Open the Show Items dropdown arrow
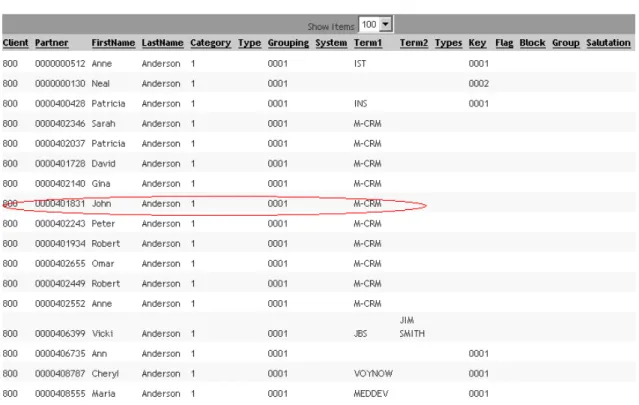Screen dimensions: 639x405 (385, 24)
